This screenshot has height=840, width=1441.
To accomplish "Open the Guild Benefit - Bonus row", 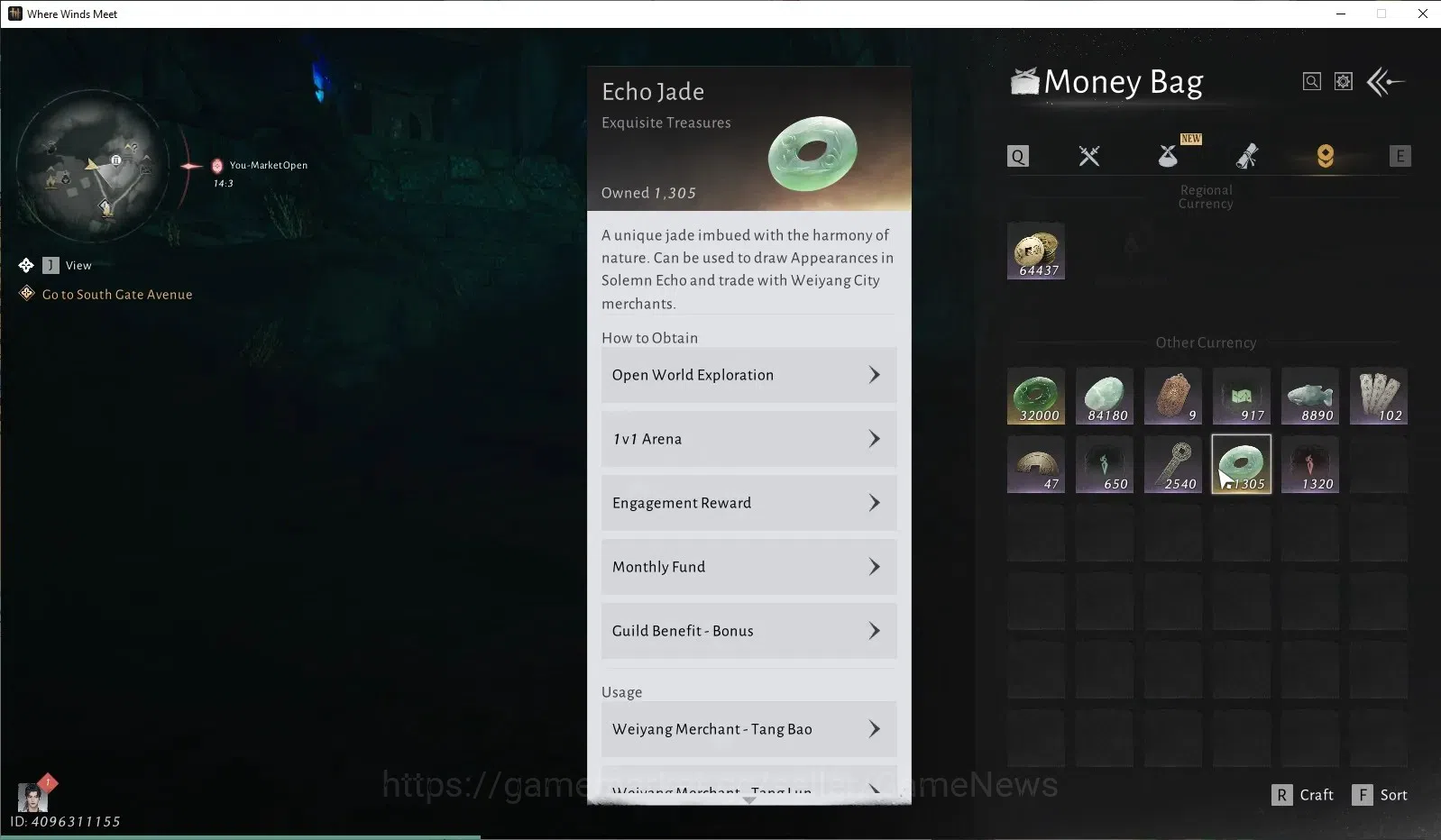I will pos(748,631).
